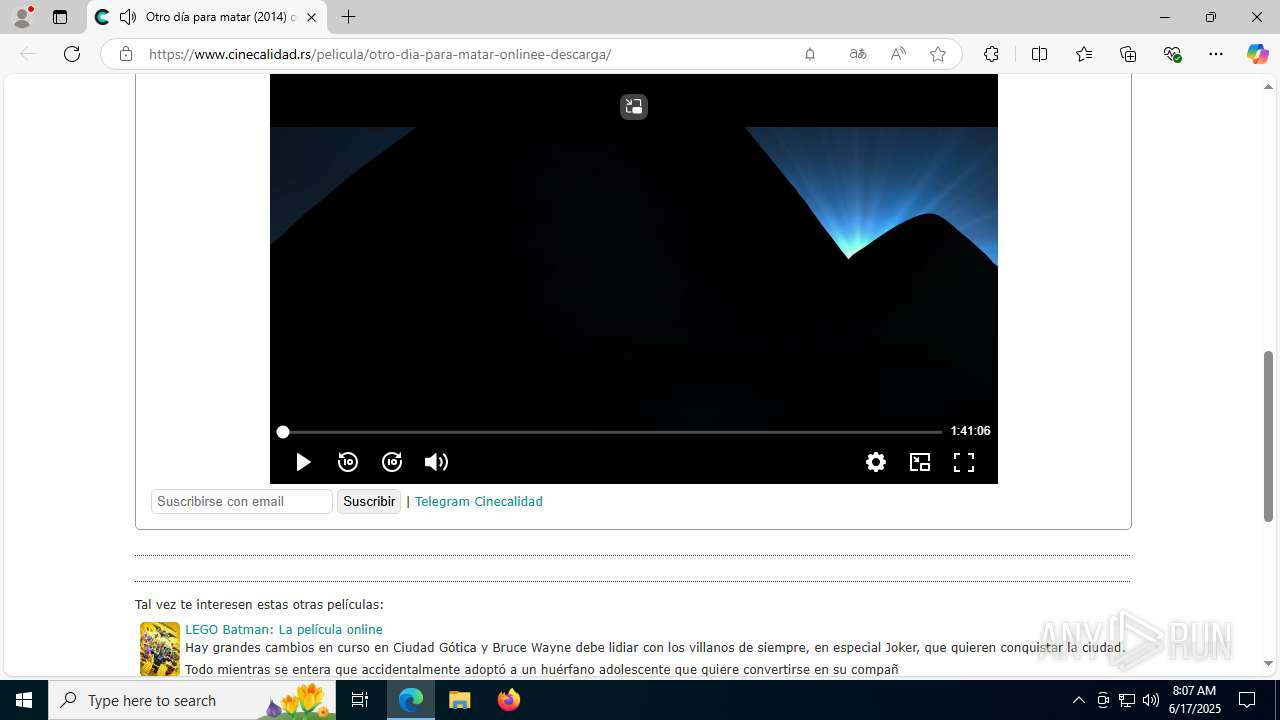Image resolution: width=1280 pixels, height=720 pixels.
Task: Open the Favorites list
Action: click(1084, 54)
